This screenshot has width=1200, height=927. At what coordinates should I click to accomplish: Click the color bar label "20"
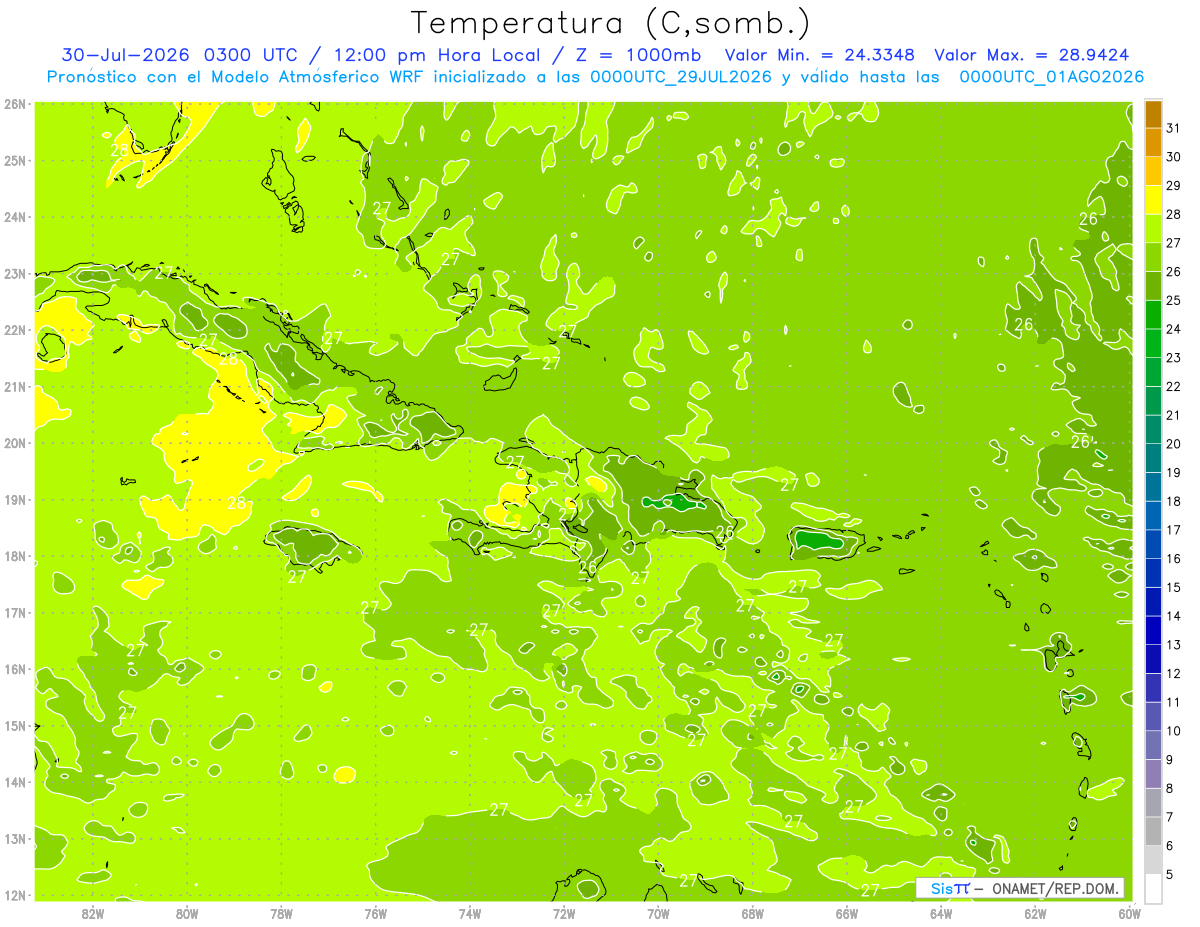pyautogui.click(x=1174, y=444)
